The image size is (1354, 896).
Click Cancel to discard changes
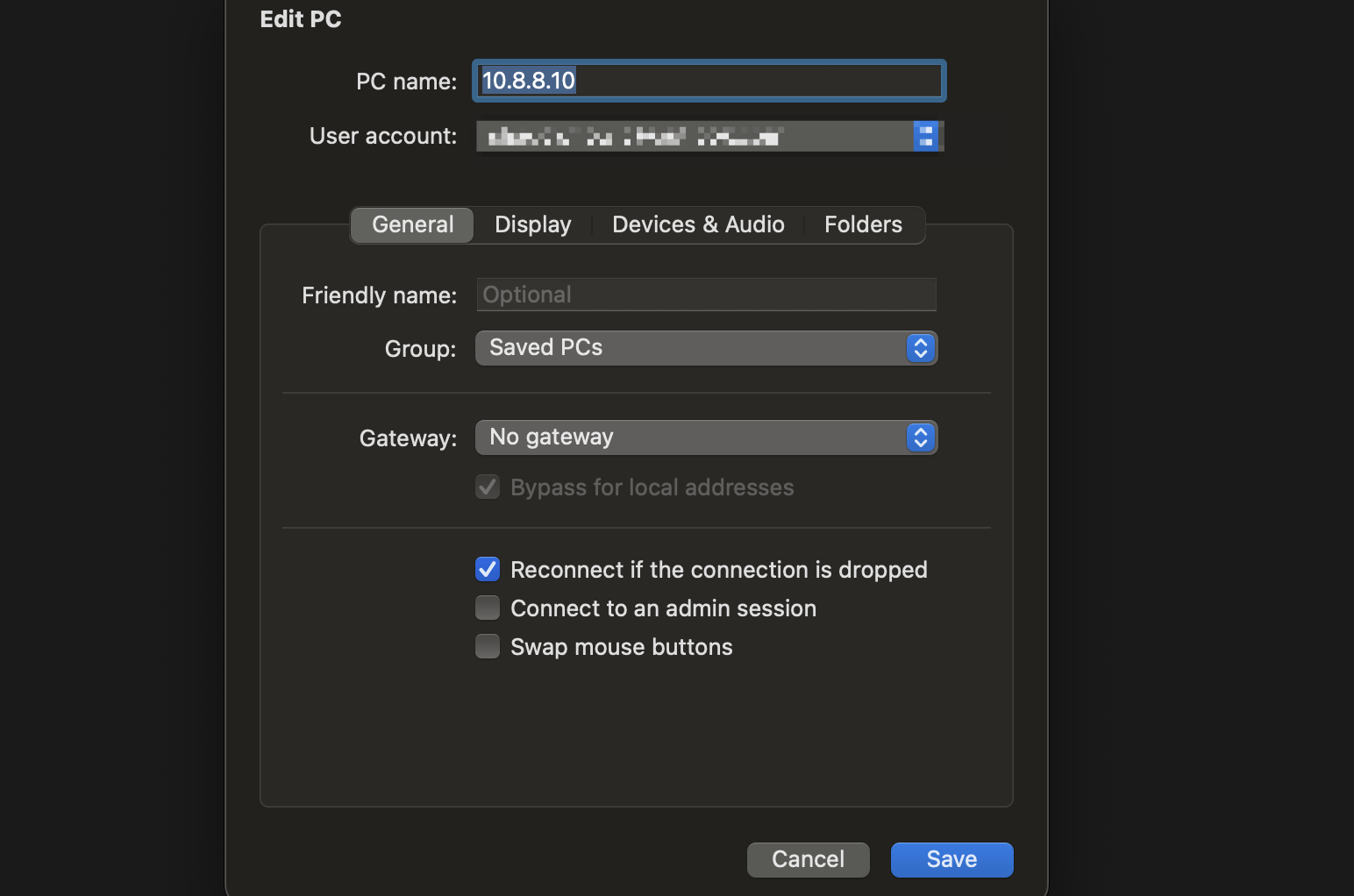pyautogui.click(x=808, y=859)
